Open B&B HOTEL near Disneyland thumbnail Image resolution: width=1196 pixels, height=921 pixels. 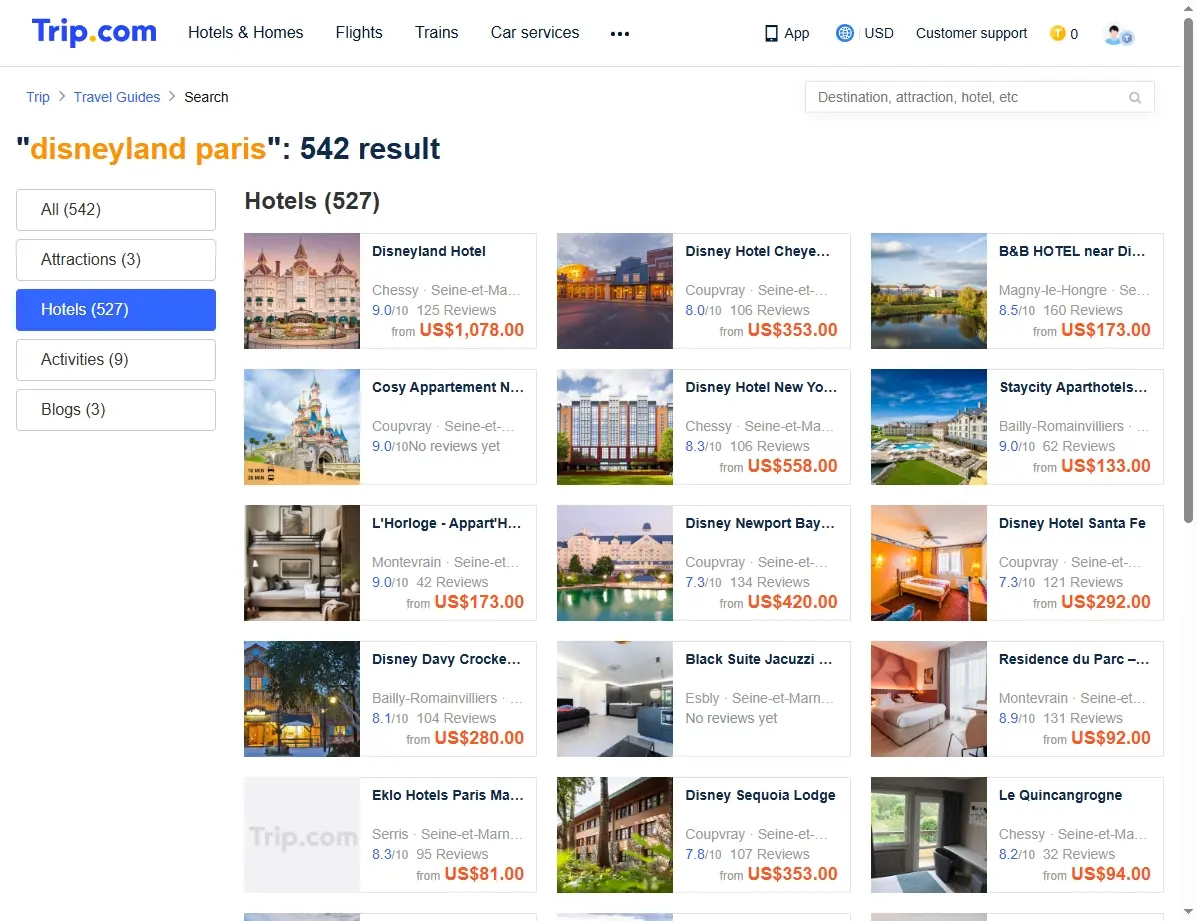[x=929, y=291]
